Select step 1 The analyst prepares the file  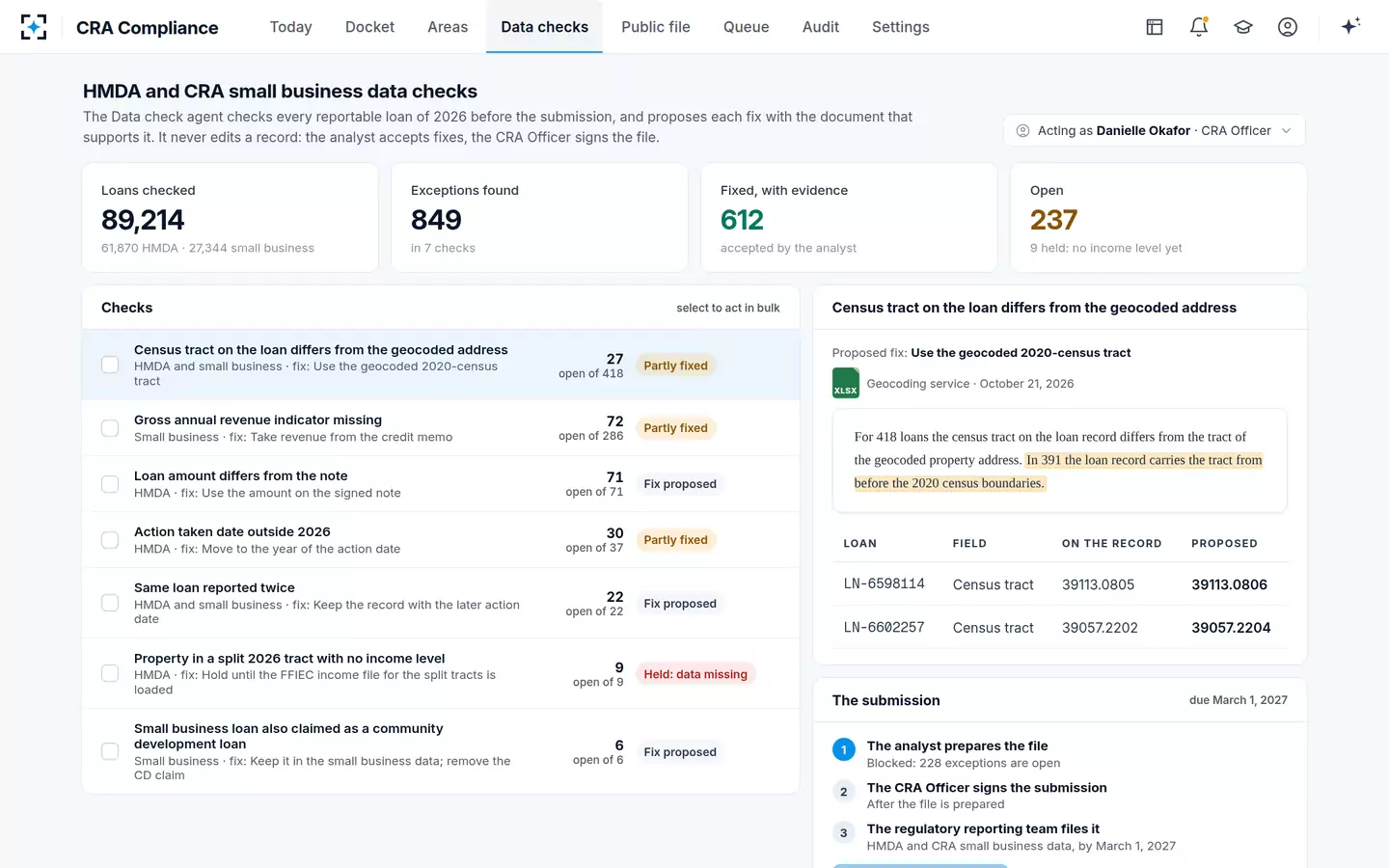click(1059, 754)
